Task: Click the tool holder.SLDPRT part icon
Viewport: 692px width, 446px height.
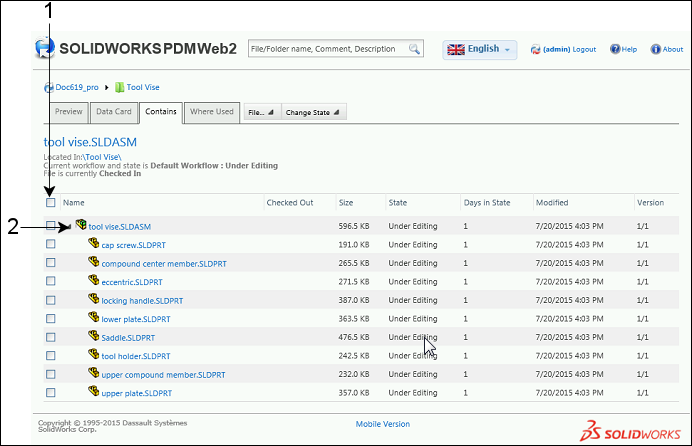Action: click(x=94, y=354)
